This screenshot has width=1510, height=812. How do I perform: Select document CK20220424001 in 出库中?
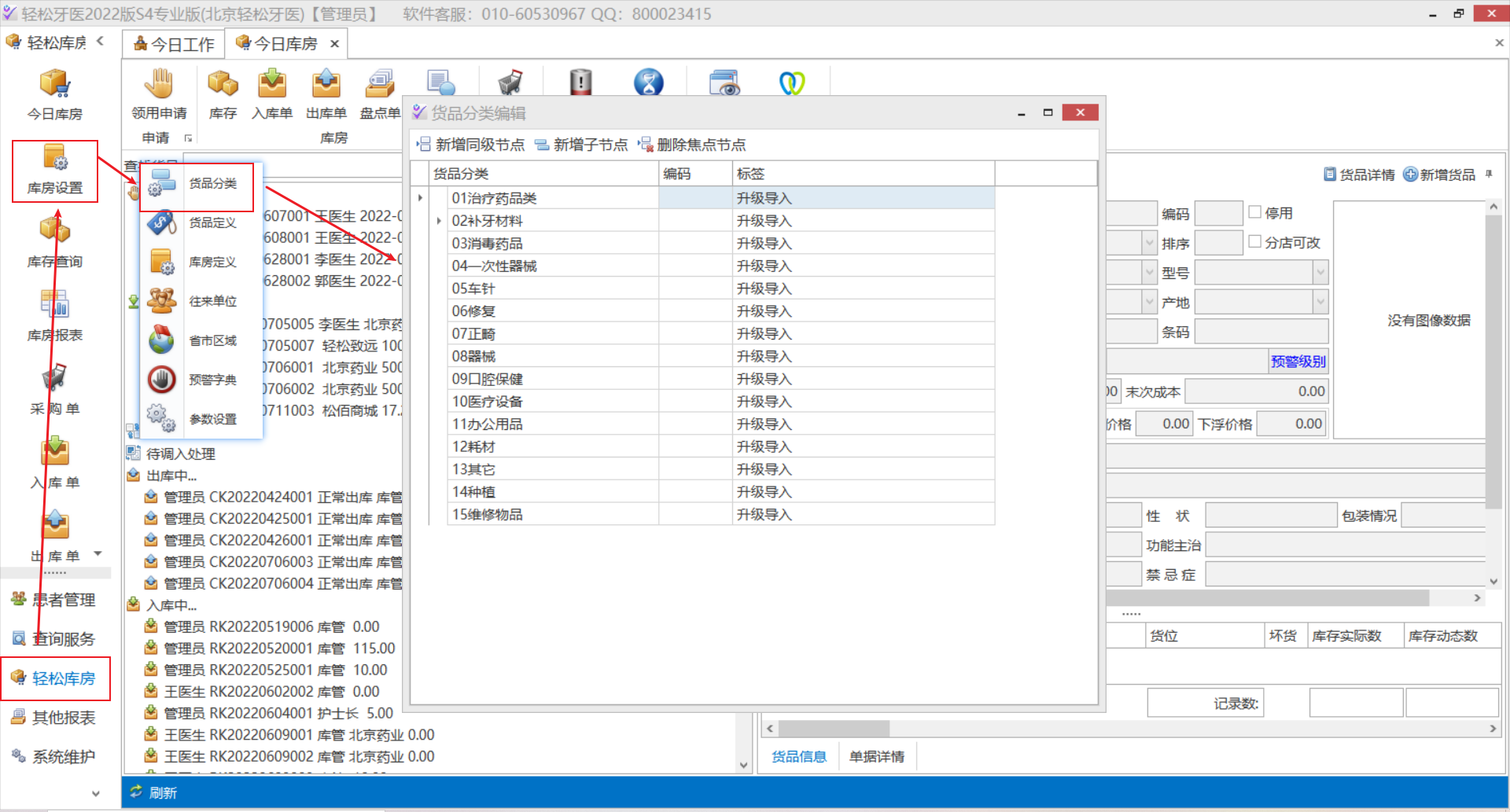(273, 497)
